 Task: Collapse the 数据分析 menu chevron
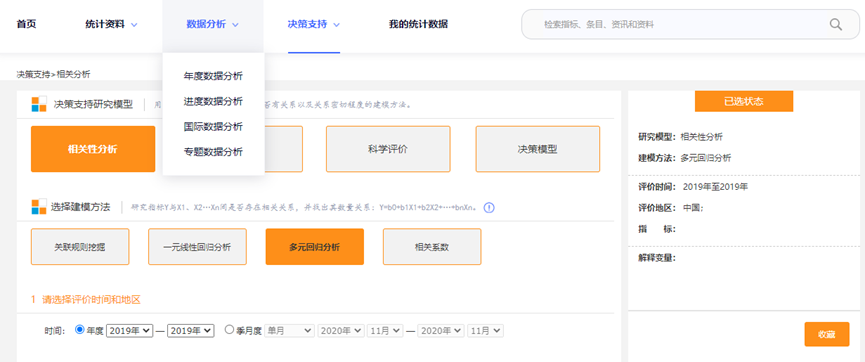[236, 25]
